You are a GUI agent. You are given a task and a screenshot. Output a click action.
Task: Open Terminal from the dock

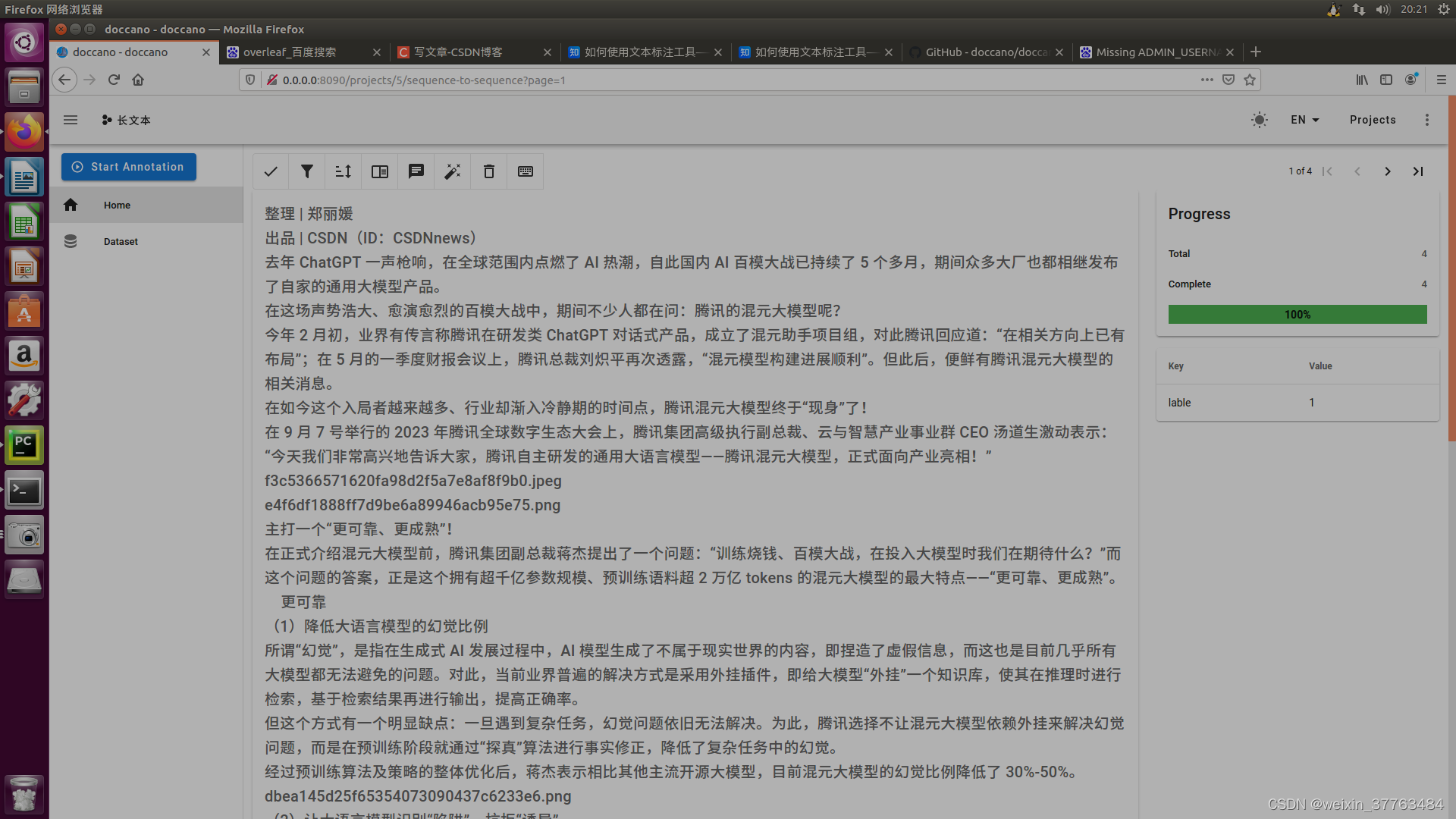click(x=24, y=490)
